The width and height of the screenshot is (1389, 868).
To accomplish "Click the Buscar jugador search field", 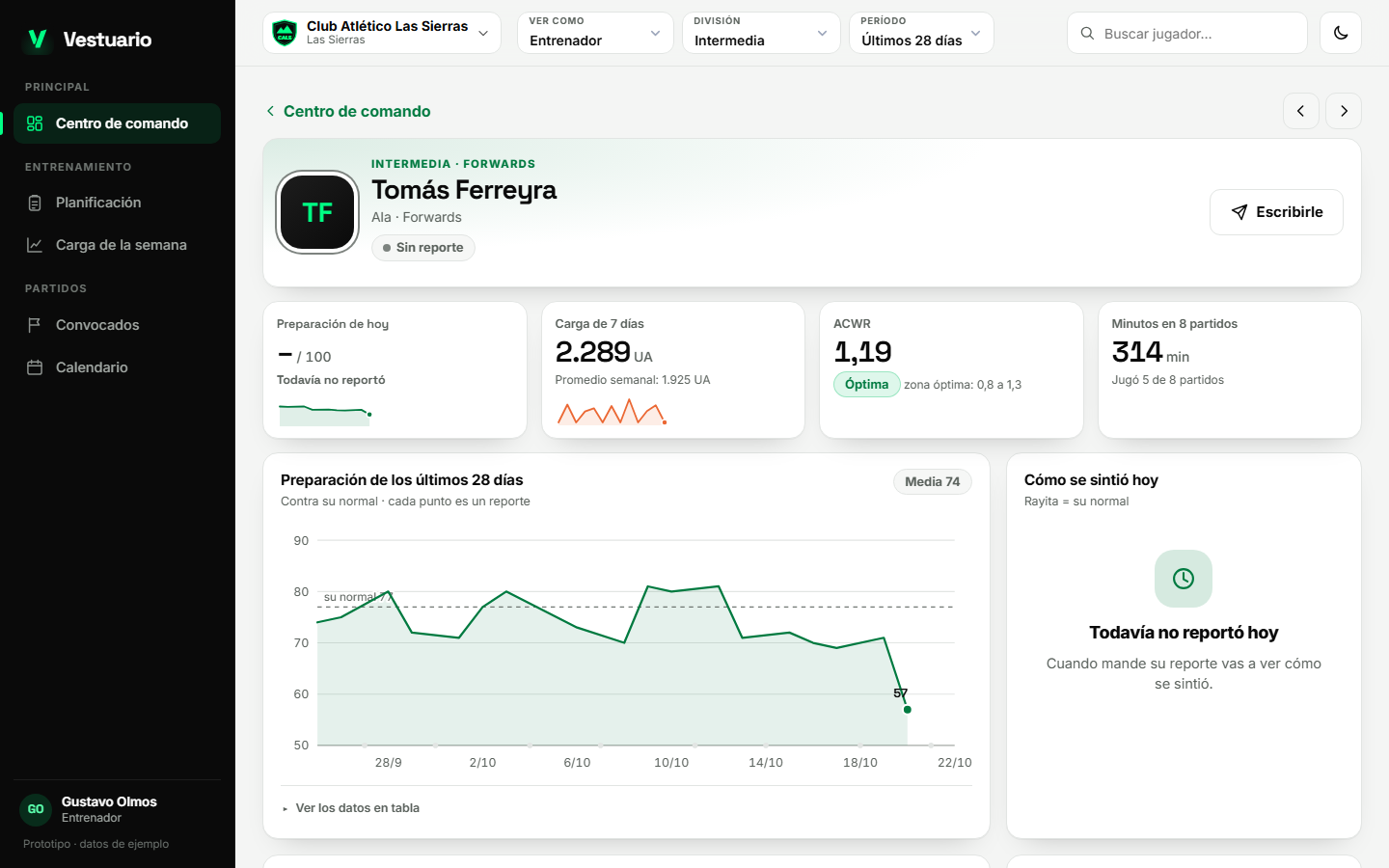I will (x=1187, y=33).
